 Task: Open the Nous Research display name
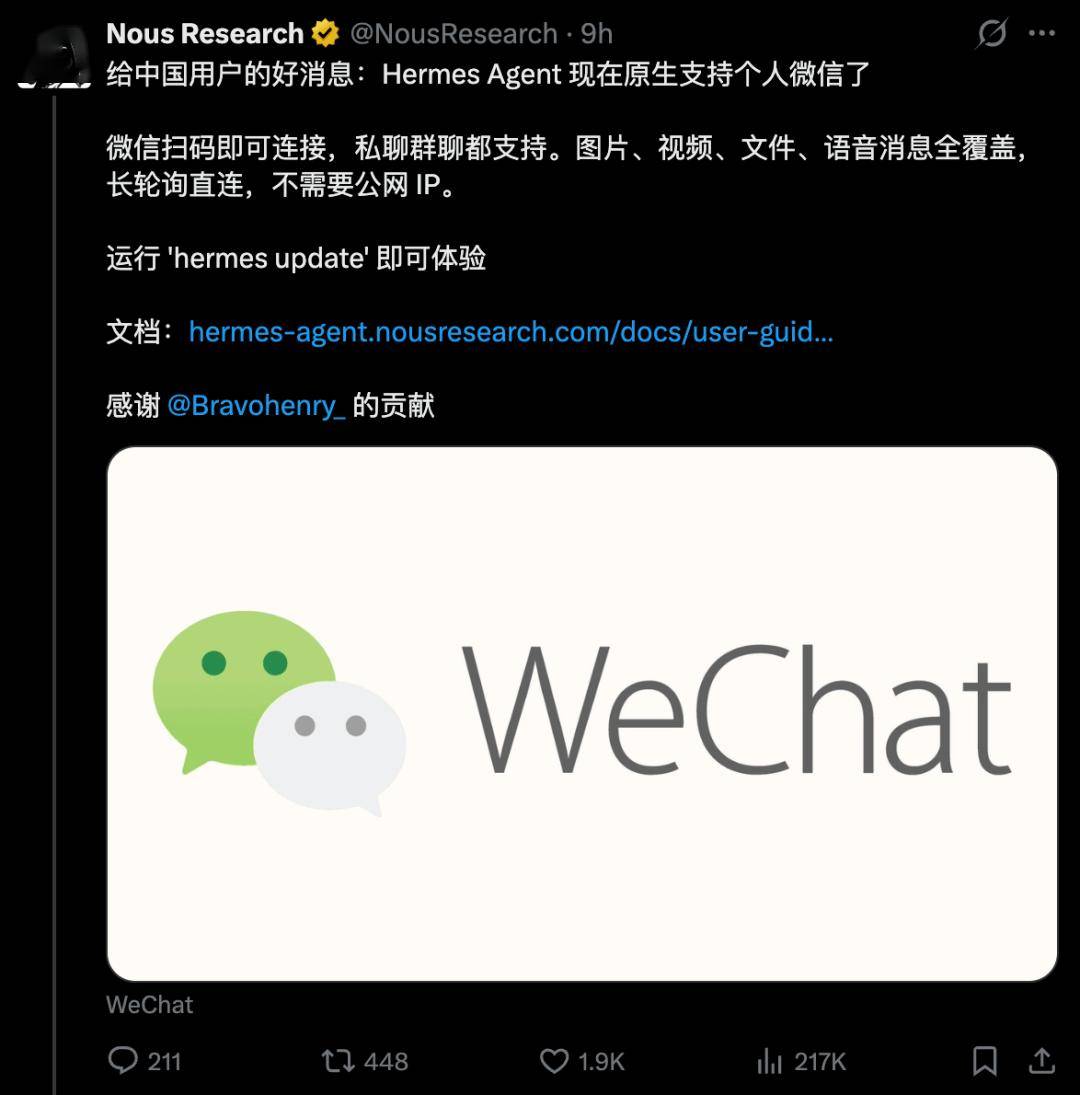tap(205, 34)
